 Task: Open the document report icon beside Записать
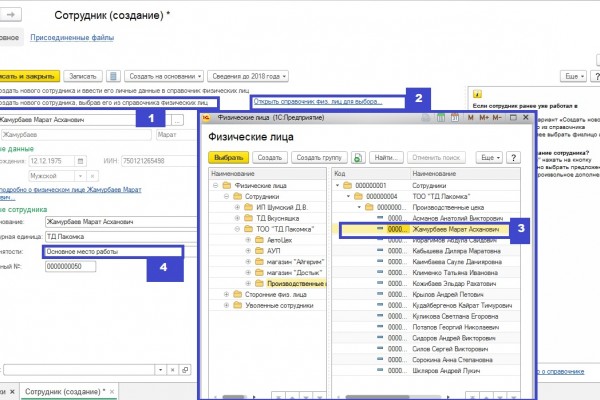pos(113,76)
